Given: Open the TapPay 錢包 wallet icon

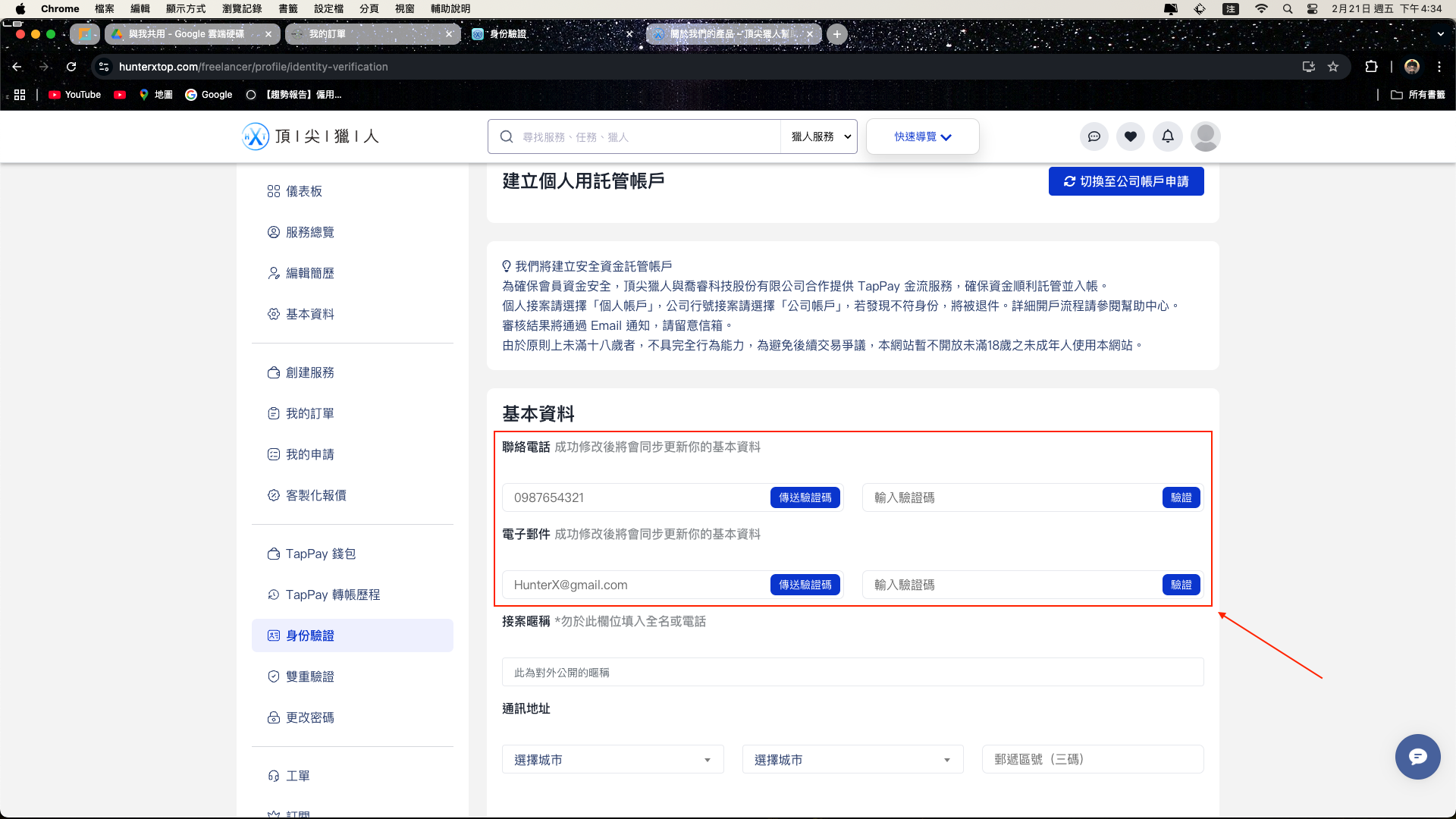Looking at the screenshot, I should (274, 554).
